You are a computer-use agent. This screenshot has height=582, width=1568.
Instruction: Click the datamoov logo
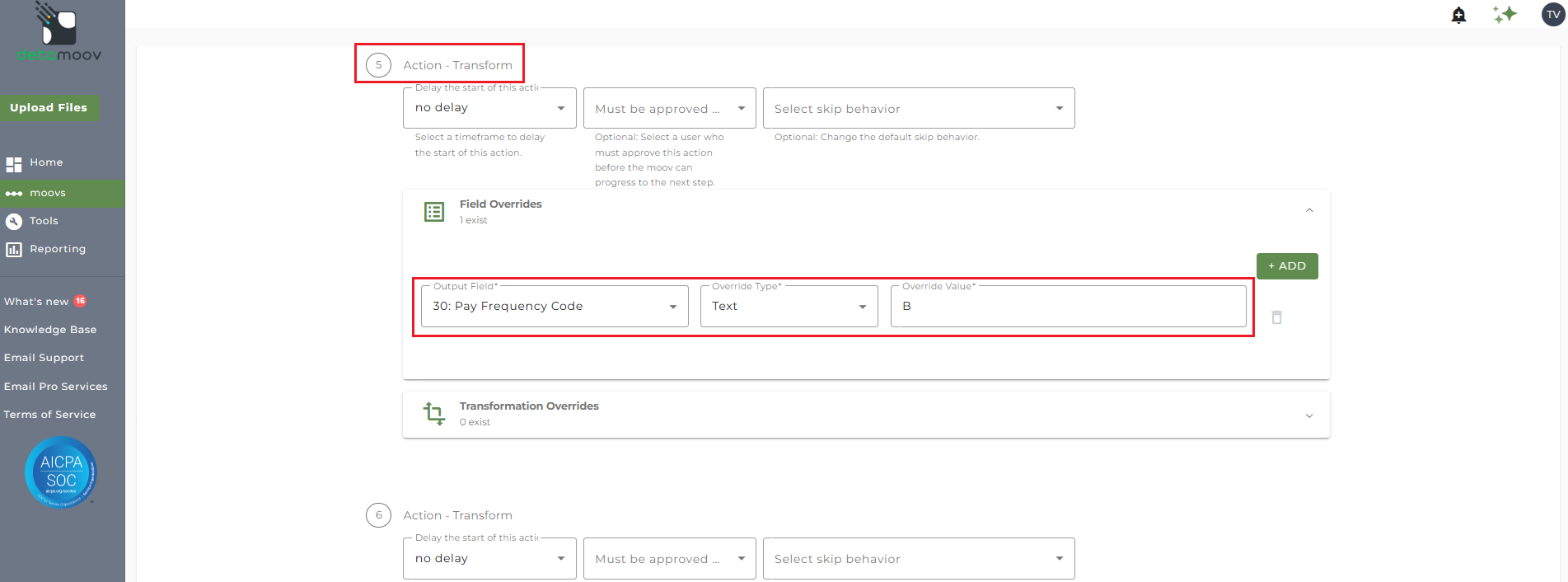click(x=59, y=33)
